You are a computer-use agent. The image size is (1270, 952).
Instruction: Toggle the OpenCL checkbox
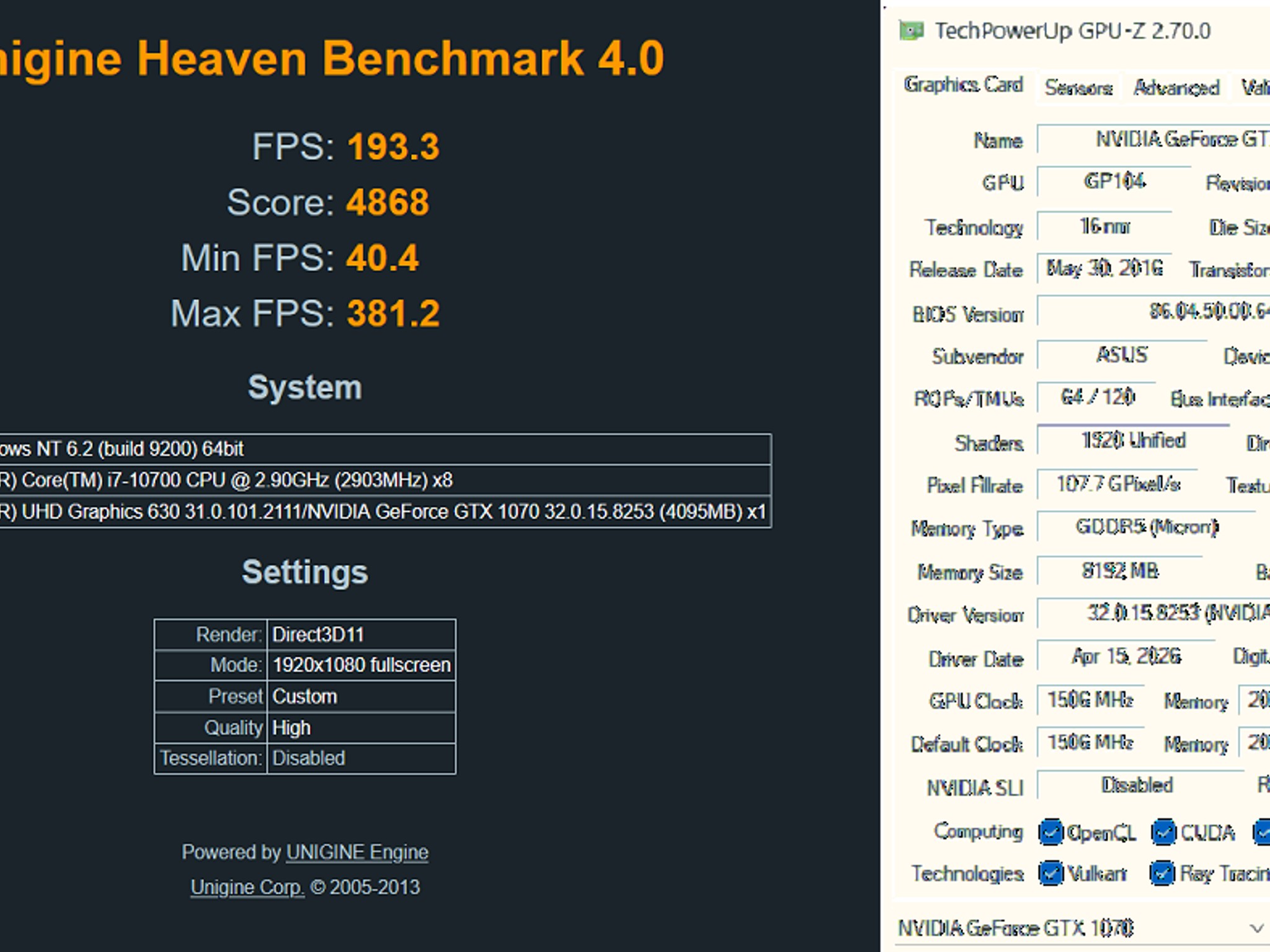(x=1050, y=832)
